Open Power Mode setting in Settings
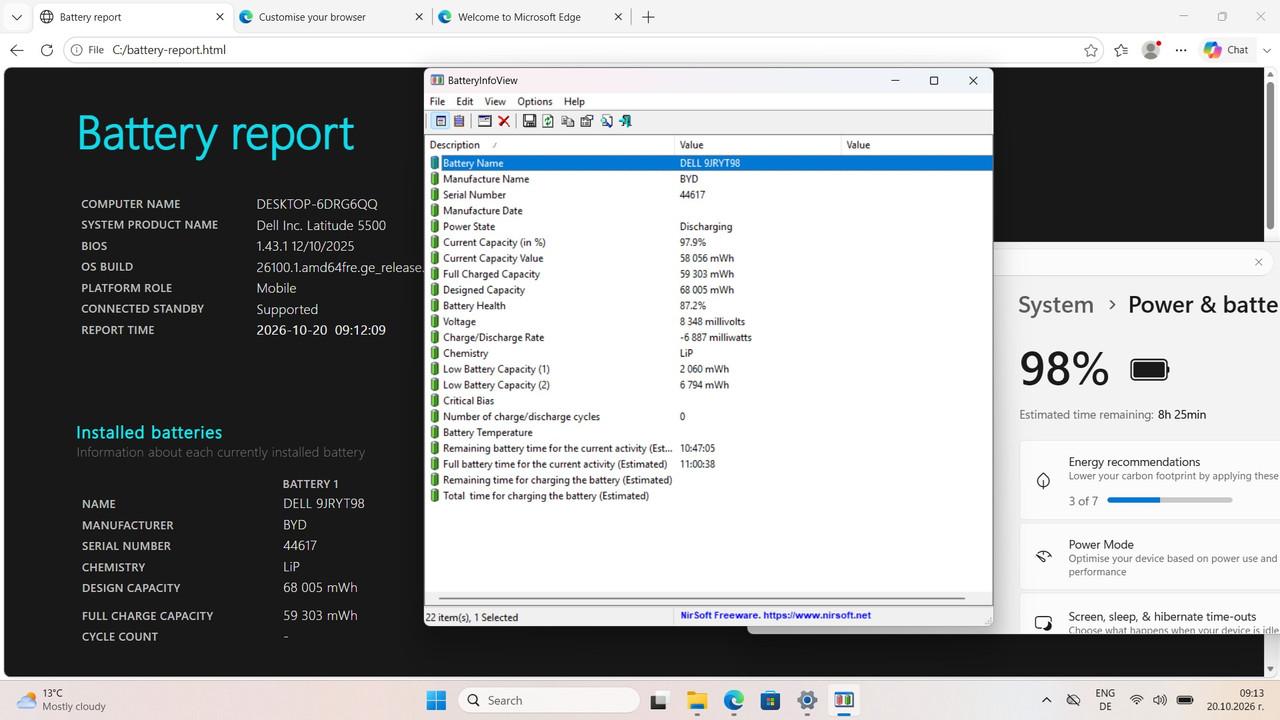 (x=1150, y=557)
